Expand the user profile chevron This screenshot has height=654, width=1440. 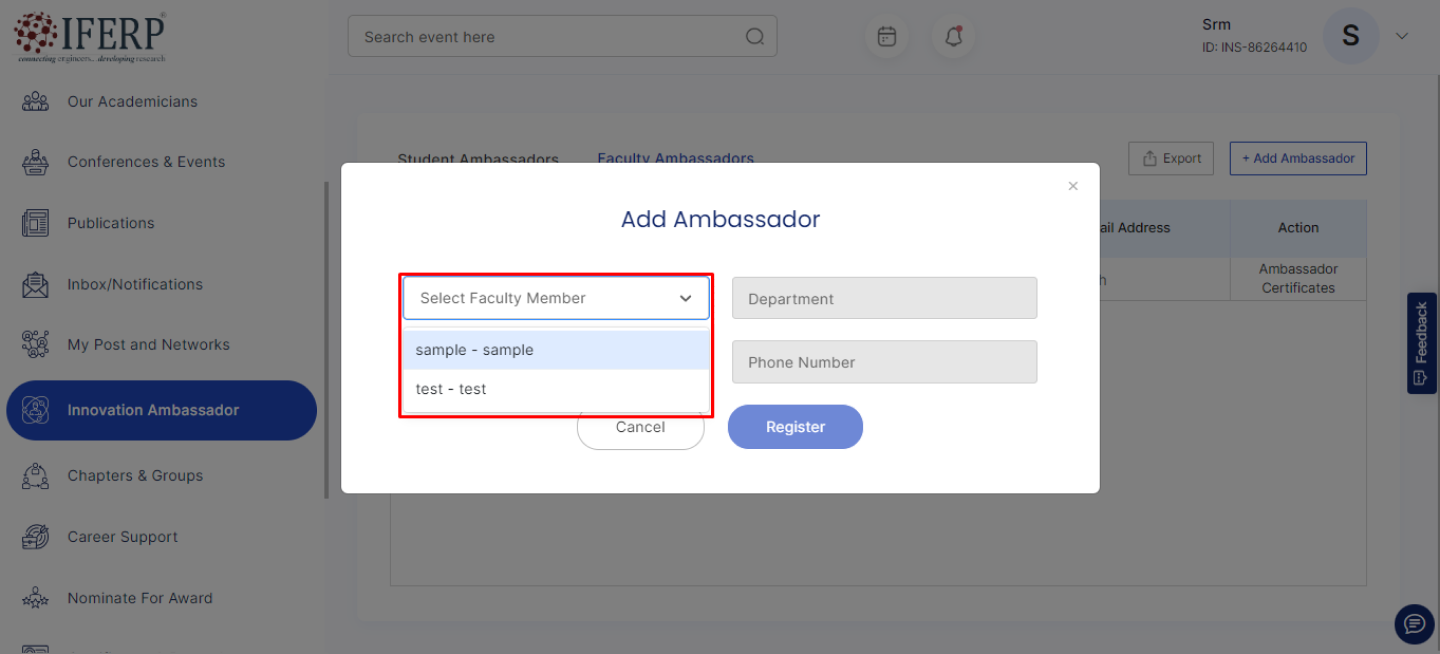(1402, 36)
